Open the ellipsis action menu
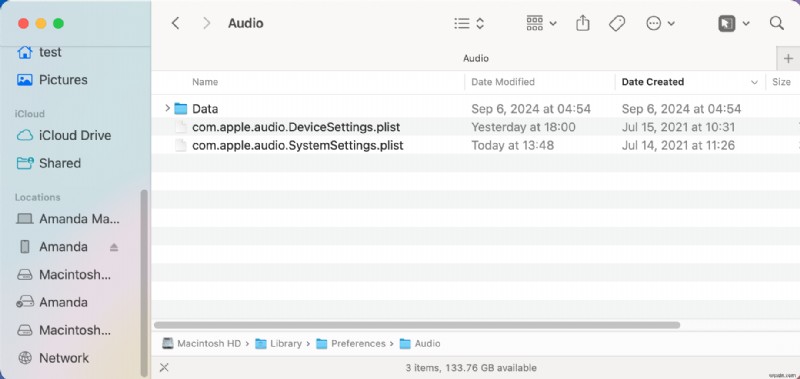This screenshot has height=379, width=800. click(660, 23)
